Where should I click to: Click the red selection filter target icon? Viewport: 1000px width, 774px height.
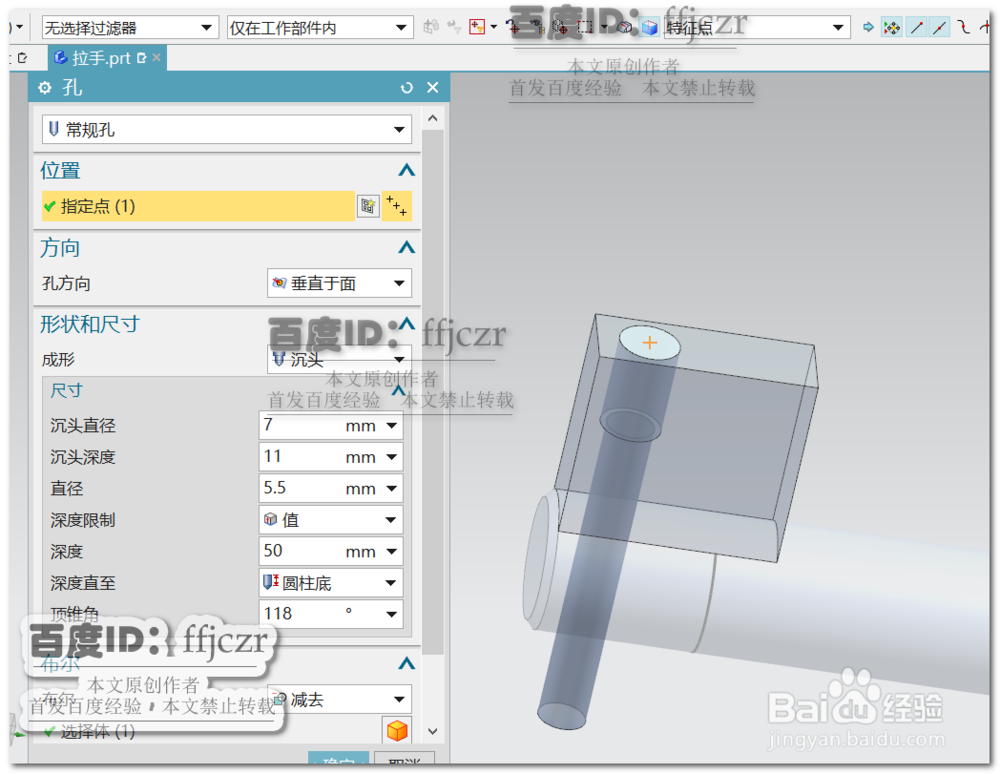click(x=477, y=27)
